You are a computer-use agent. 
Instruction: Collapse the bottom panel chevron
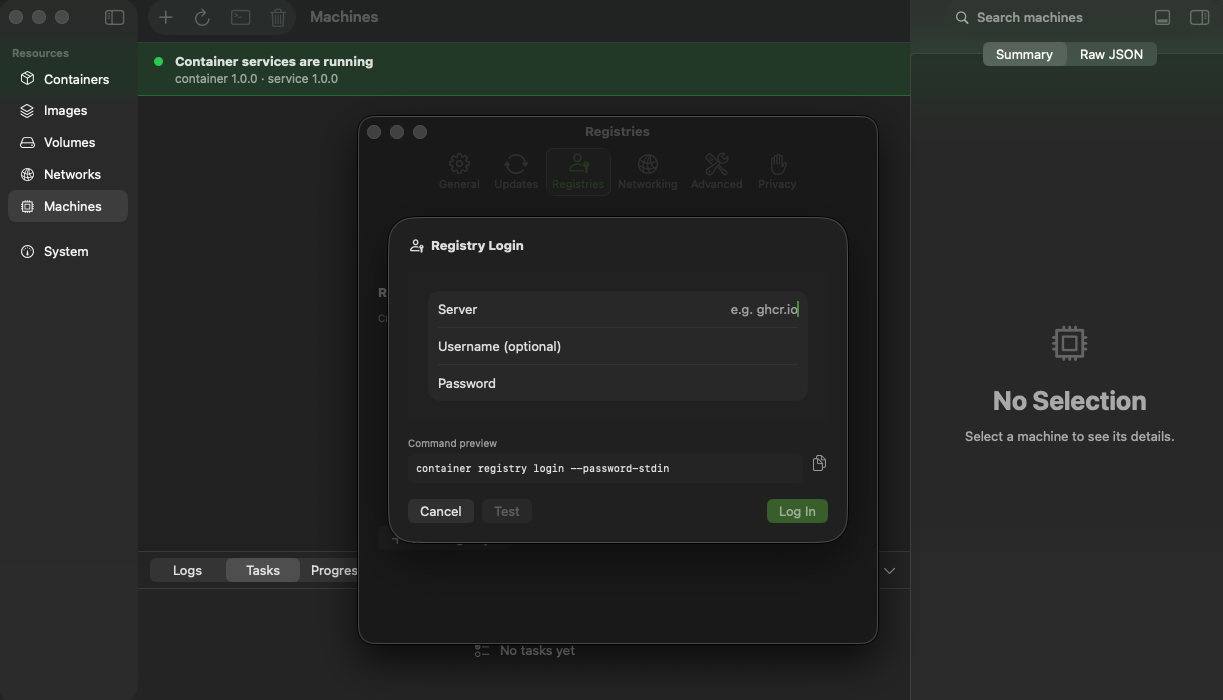point(889,571)
